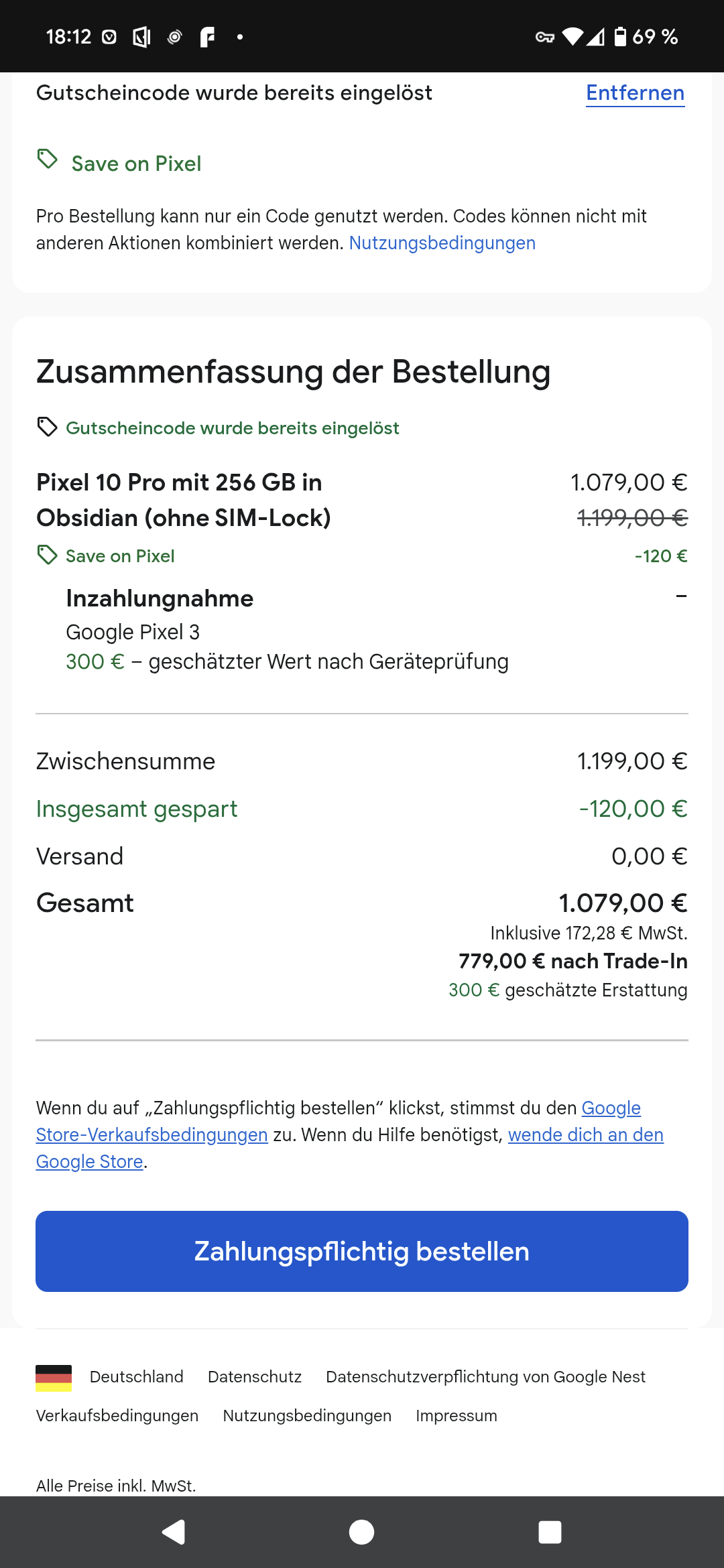This screenshot has height=1568, width=724.
Task: Tap the tag icon under Pixel 10 Pro
Action: (47, 555)
